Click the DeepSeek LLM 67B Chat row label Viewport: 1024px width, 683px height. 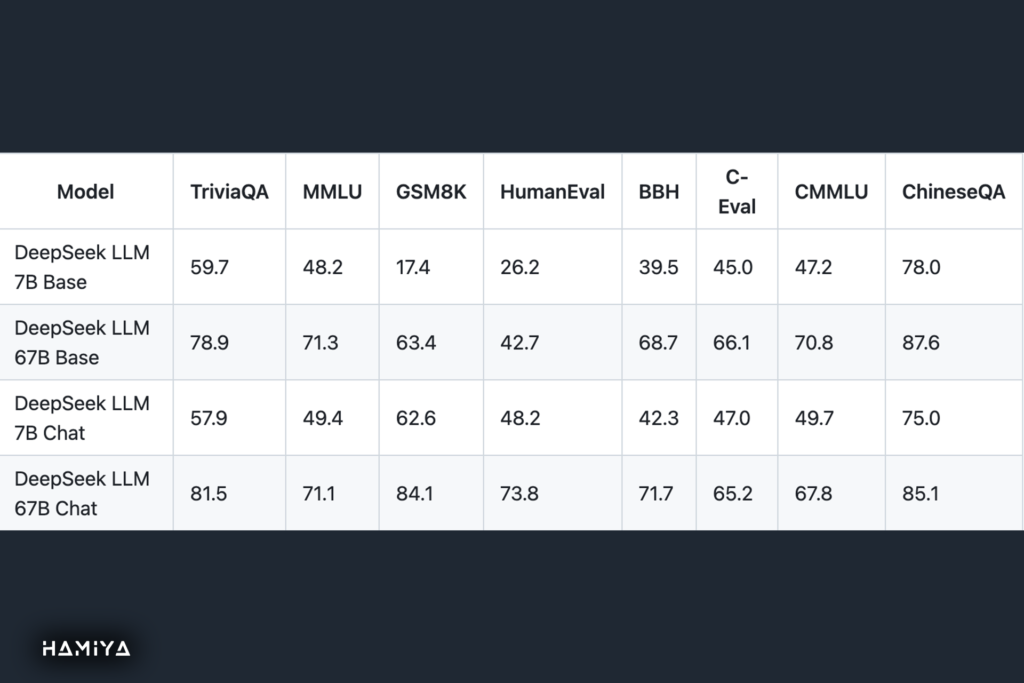82,493
